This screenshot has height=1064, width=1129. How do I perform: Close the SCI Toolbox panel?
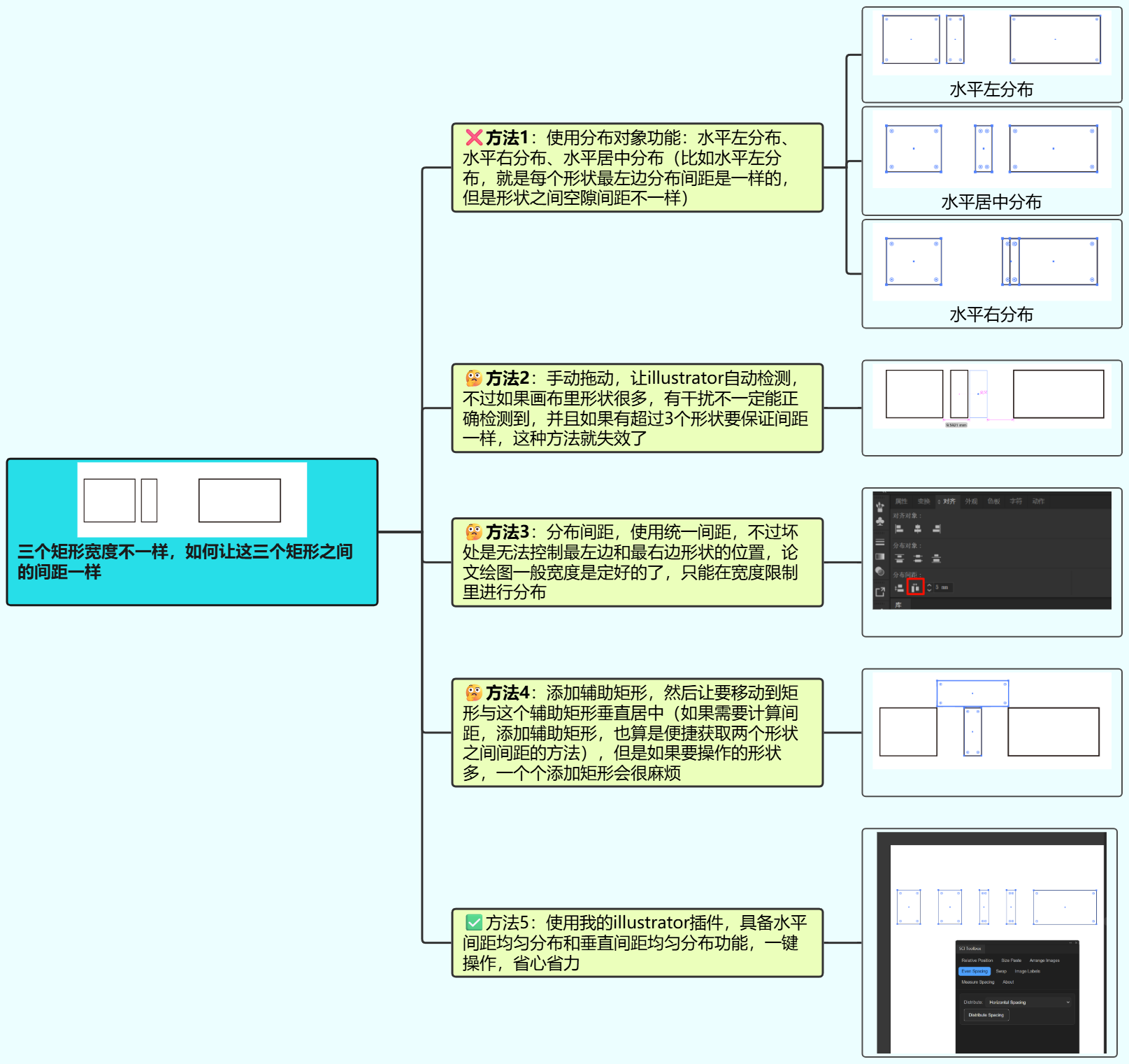coord(1076,943)
